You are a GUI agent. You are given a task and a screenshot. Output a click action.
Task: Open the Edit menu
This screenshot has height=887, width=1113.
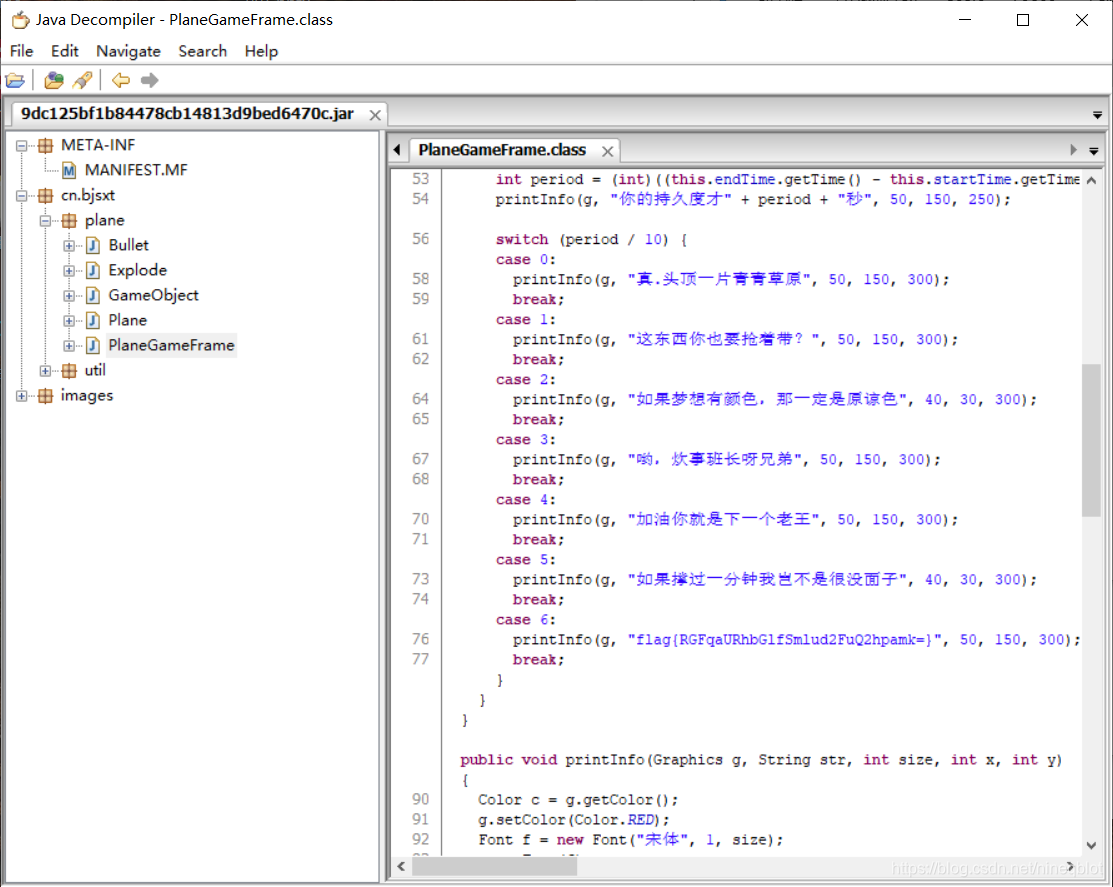click(x=65, y=51)
